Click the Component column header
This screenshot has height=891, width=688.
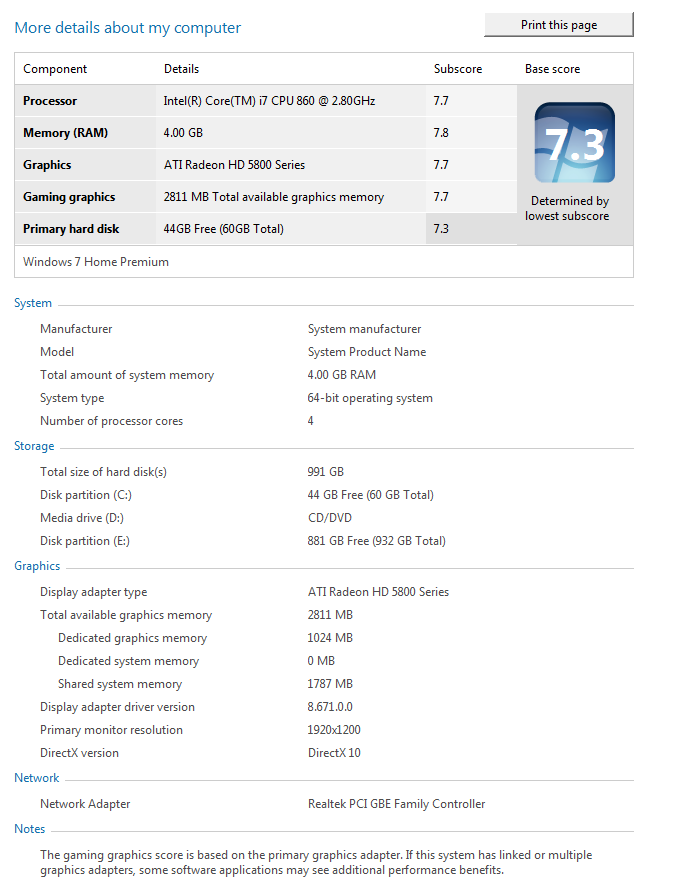coord(55,69)
